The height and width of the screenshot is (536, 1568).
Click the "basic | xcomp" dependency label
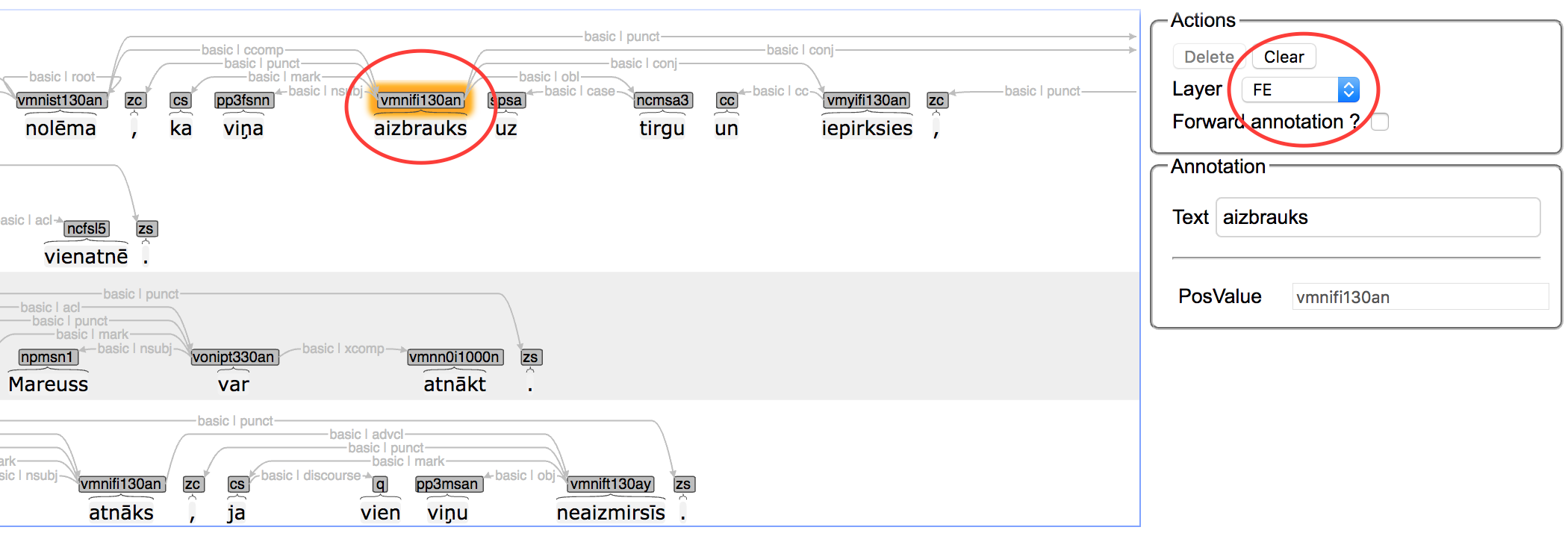coord(343,349)
